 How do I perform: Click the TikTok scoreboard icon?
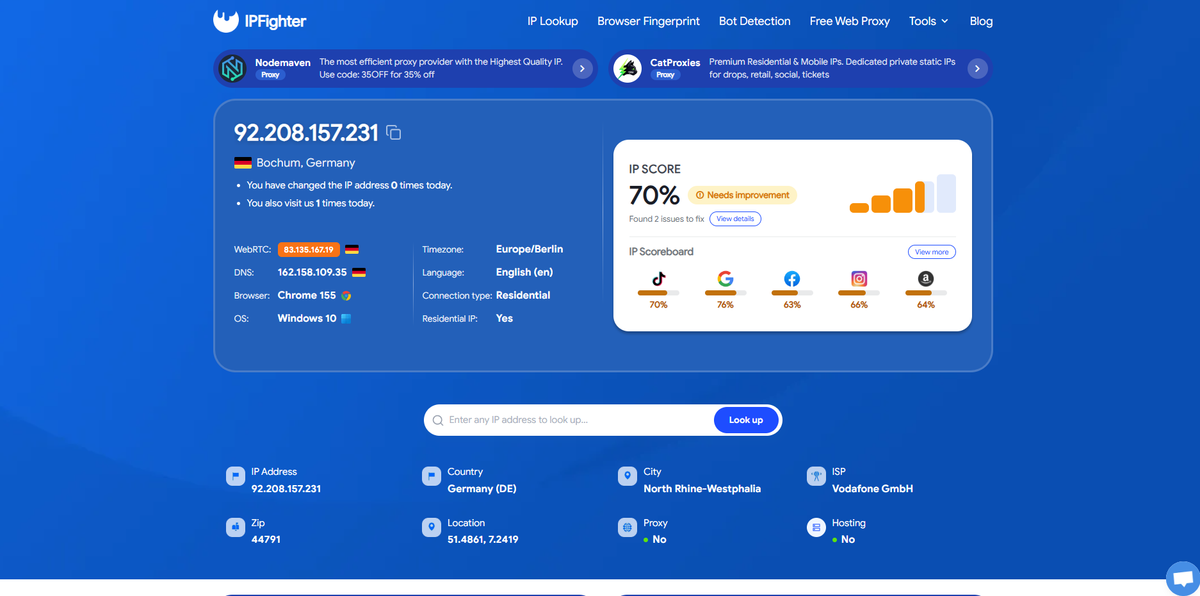659,279
